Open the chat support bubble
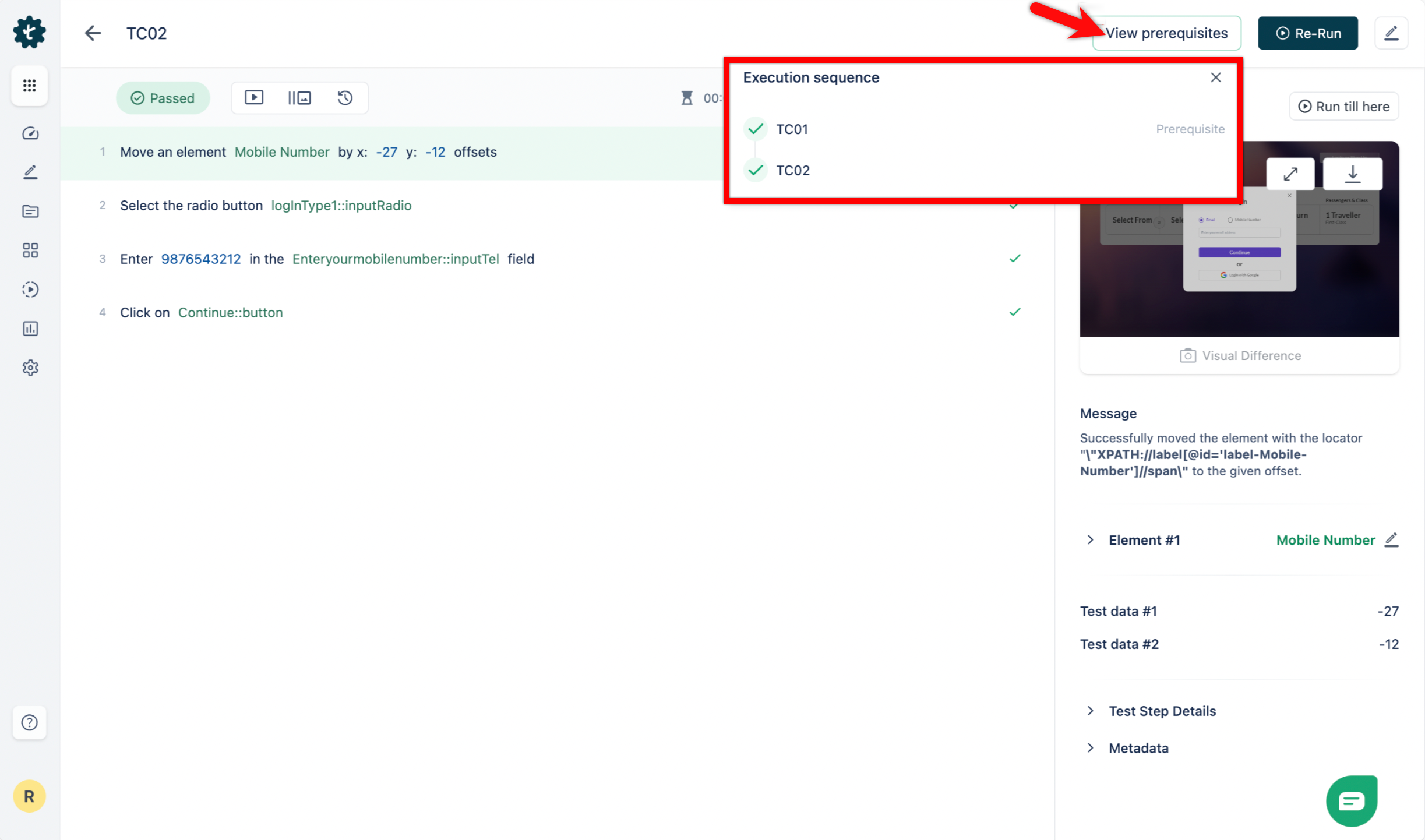 coord(1351,801)
